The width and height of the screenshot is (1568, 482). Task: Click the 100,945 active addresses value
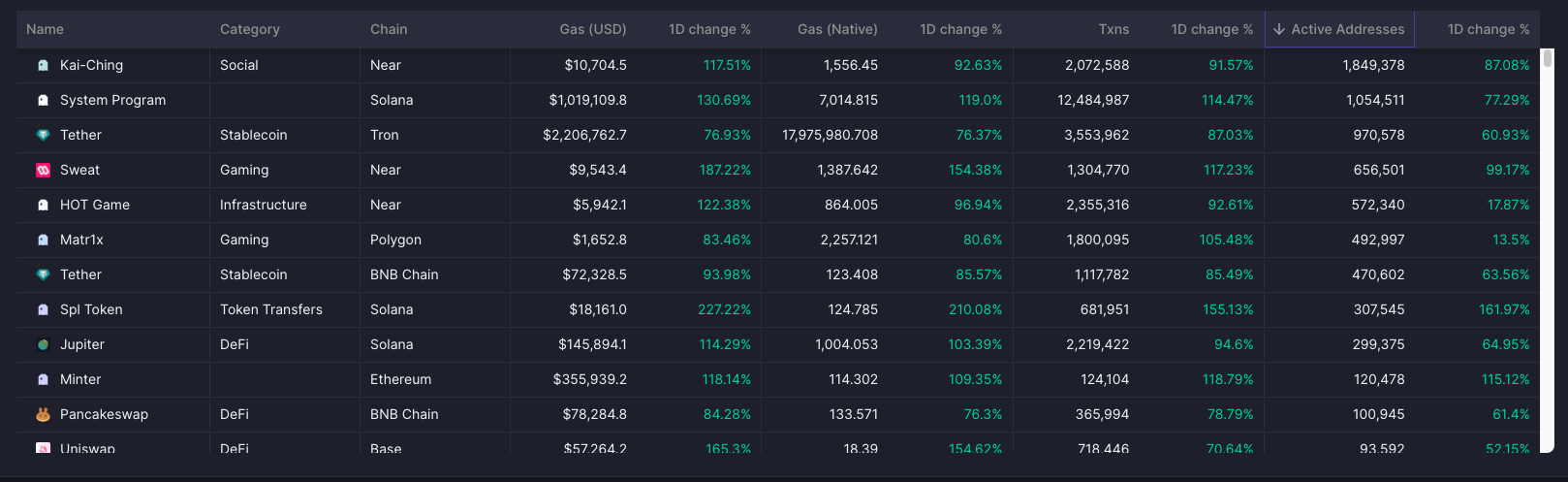click(1378, 414)
